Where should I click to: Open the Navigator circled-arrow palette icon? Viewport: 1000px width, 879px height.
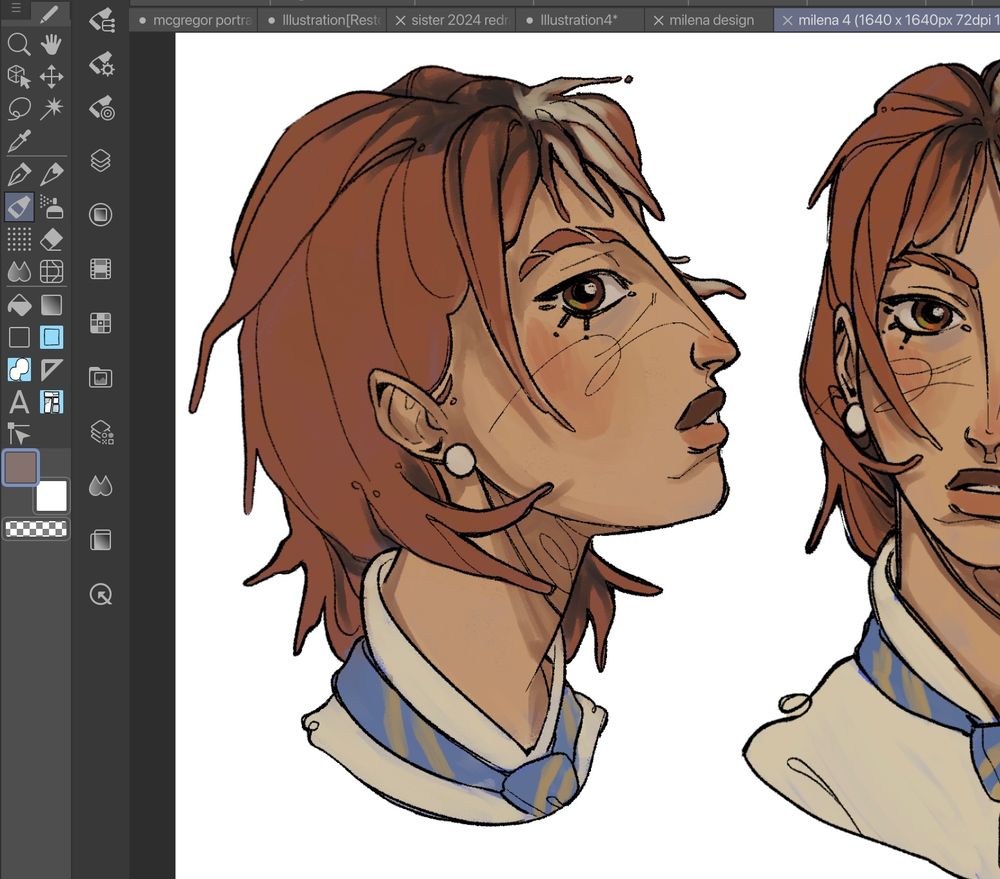point(101,595)
